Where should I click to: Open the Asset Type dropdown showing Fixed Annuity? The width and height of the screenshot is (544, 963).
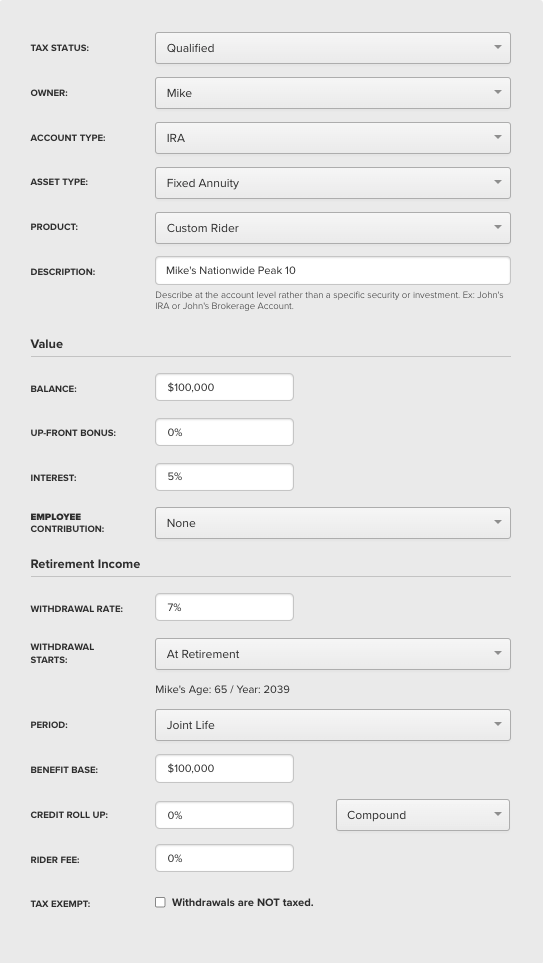point(333,183)
